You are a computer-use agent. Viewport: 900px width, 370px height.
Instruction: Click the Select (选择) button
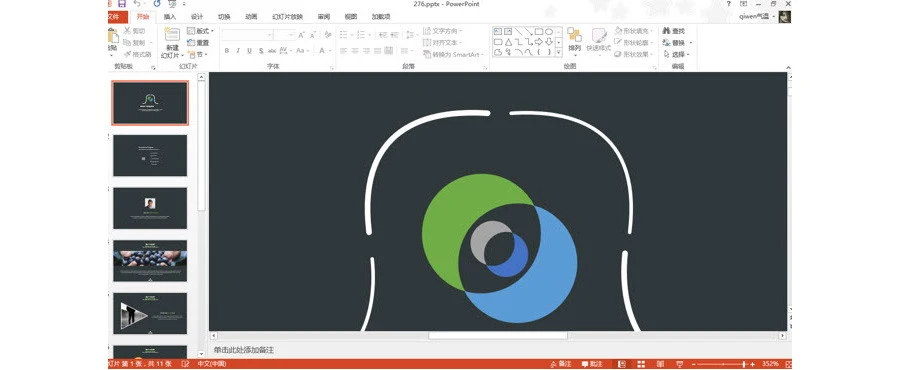pyautogui.click(x=676, y=54)
